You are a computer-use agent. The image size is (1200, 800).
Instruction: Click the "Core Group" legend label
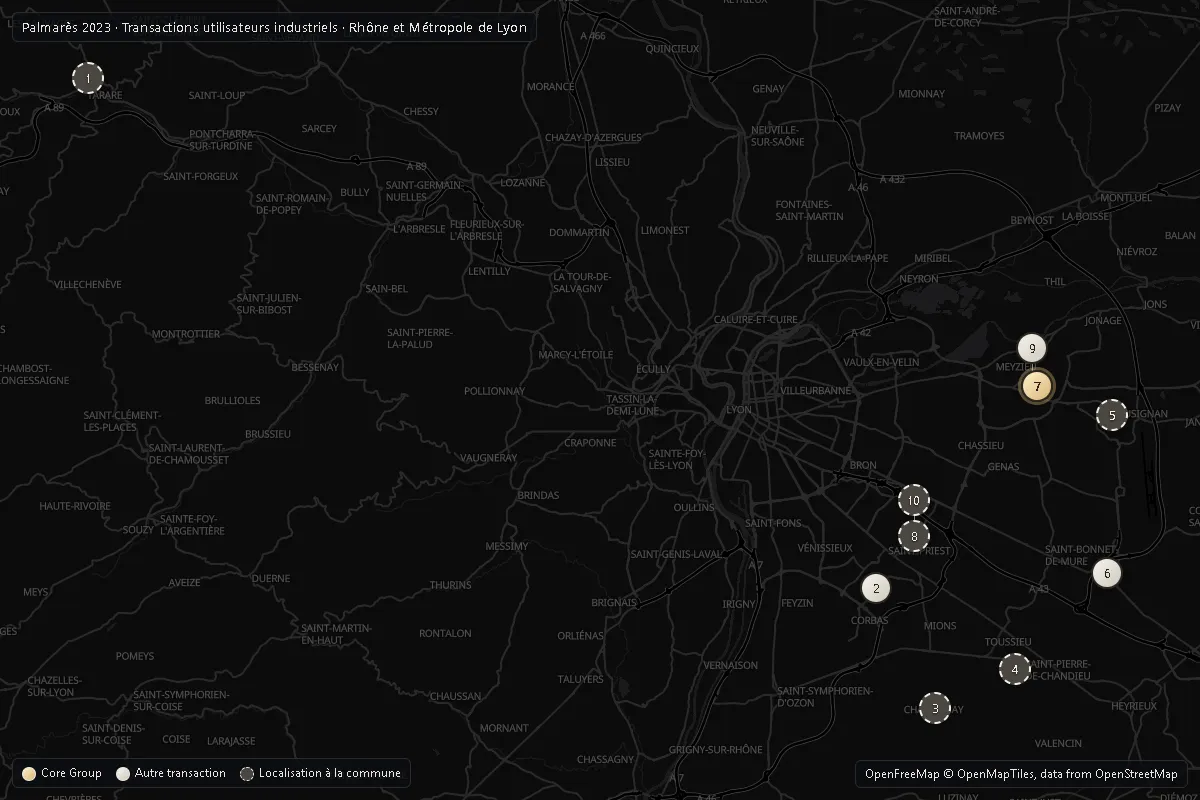click(71, 773)
